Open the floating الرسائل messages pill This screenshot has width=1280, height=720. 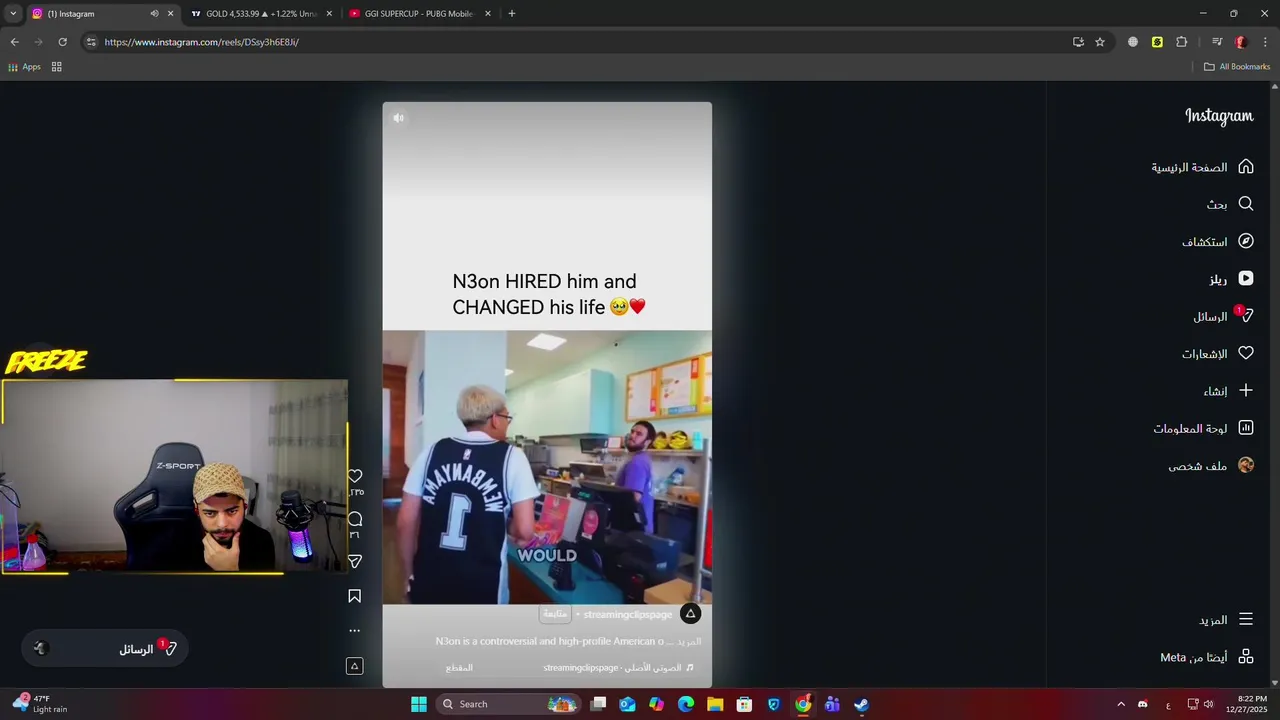pos(105,649)
